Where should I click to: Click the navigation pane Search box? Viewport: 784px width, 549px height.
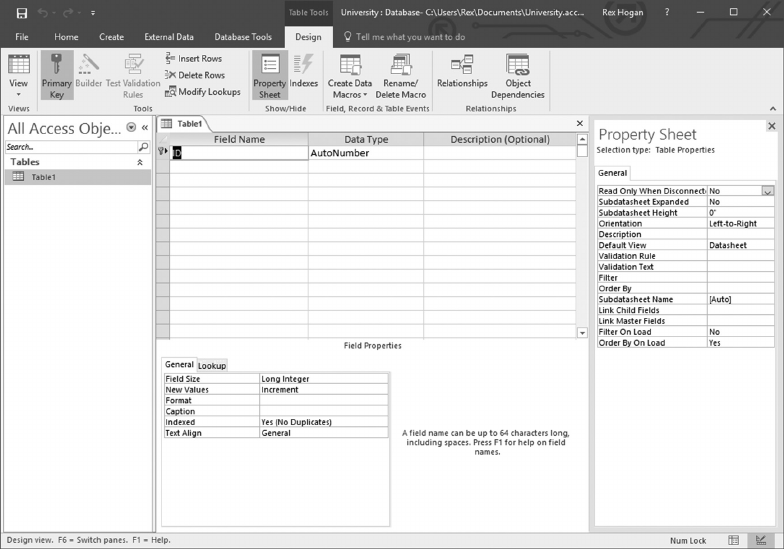coord(70,147)
